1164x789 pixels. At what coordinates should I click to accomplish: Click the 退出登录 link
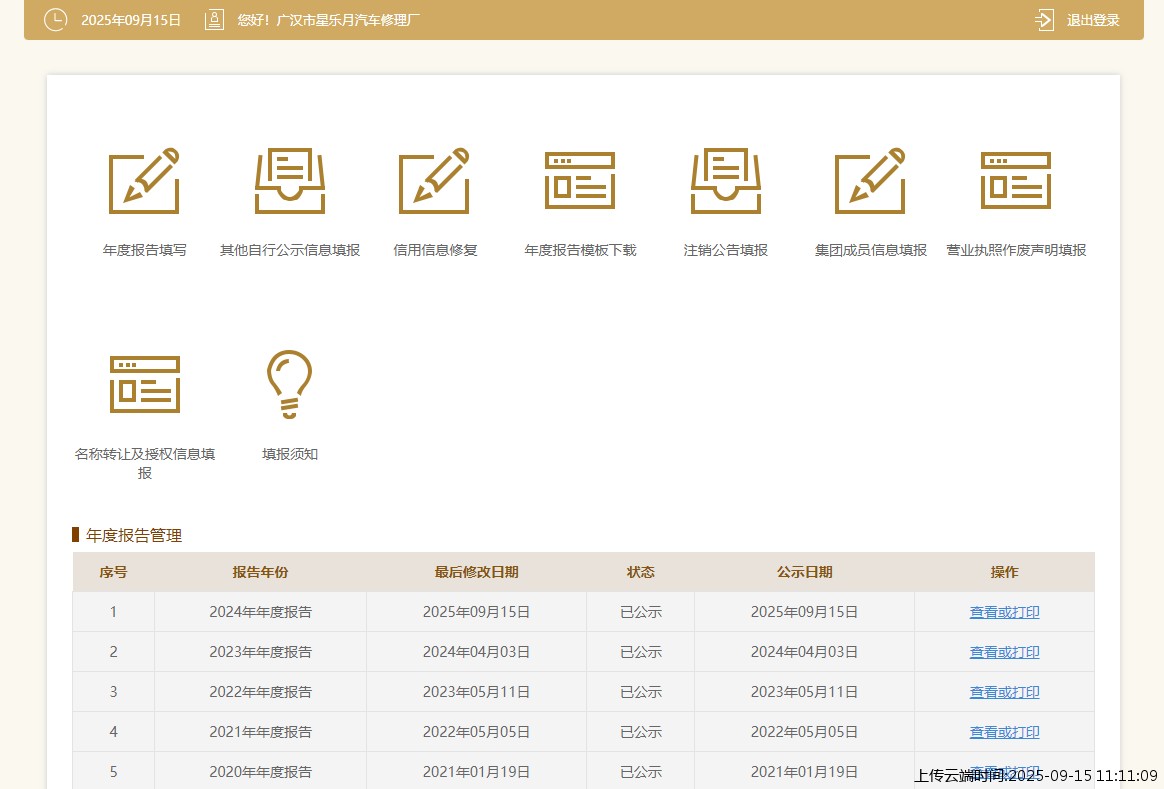click(x=1093, y=20)
